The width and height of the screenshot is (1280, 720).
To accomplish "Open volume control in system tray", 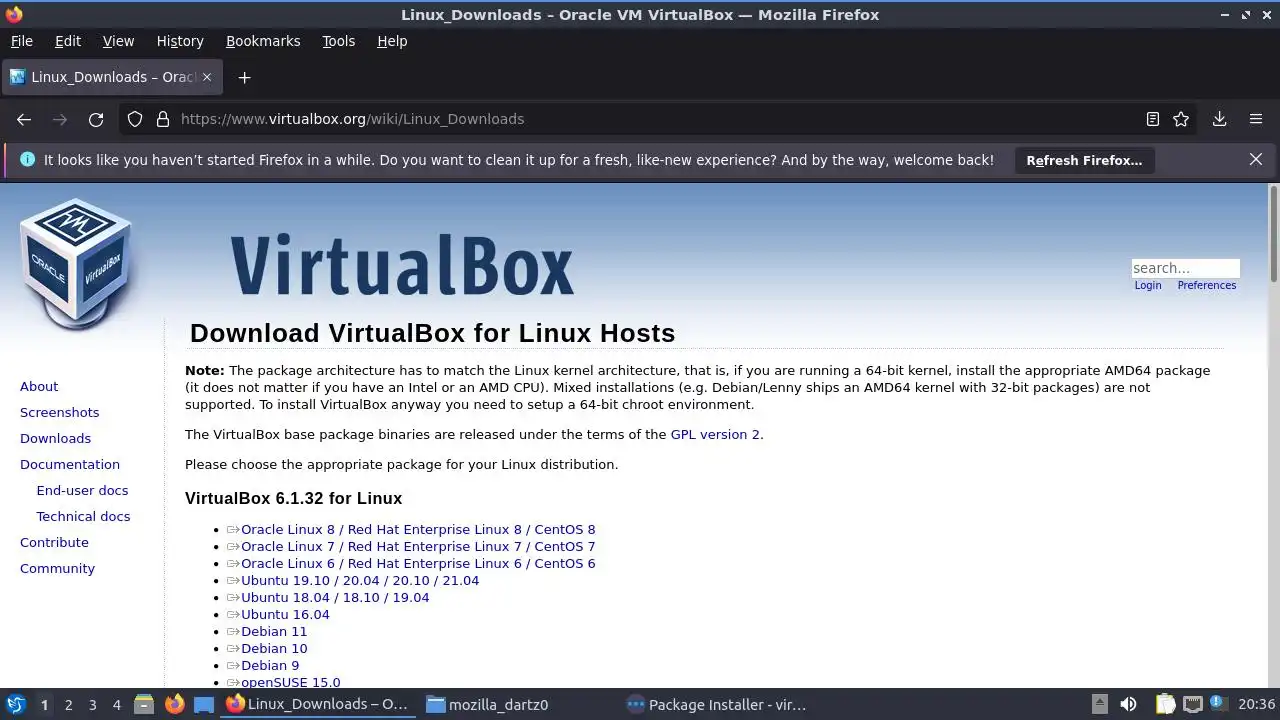I will 1128,704.
